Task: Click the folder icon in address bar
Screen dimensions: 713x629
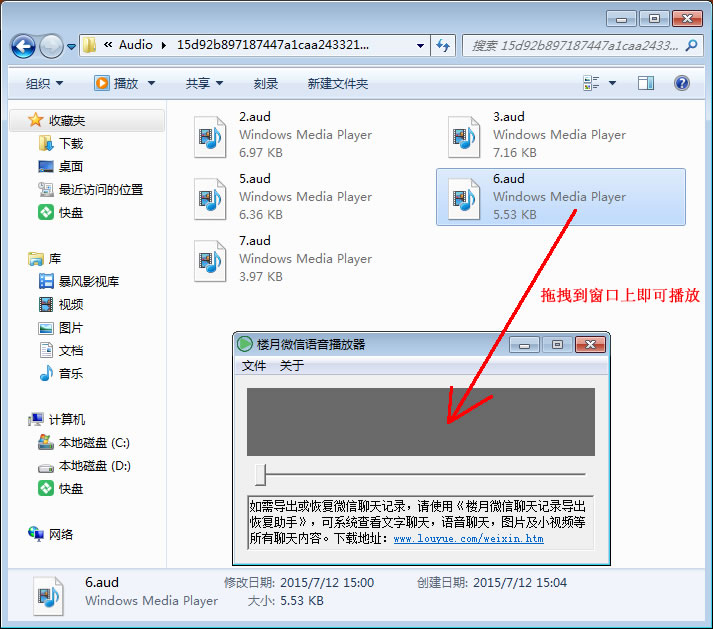Action: (90, 45)
